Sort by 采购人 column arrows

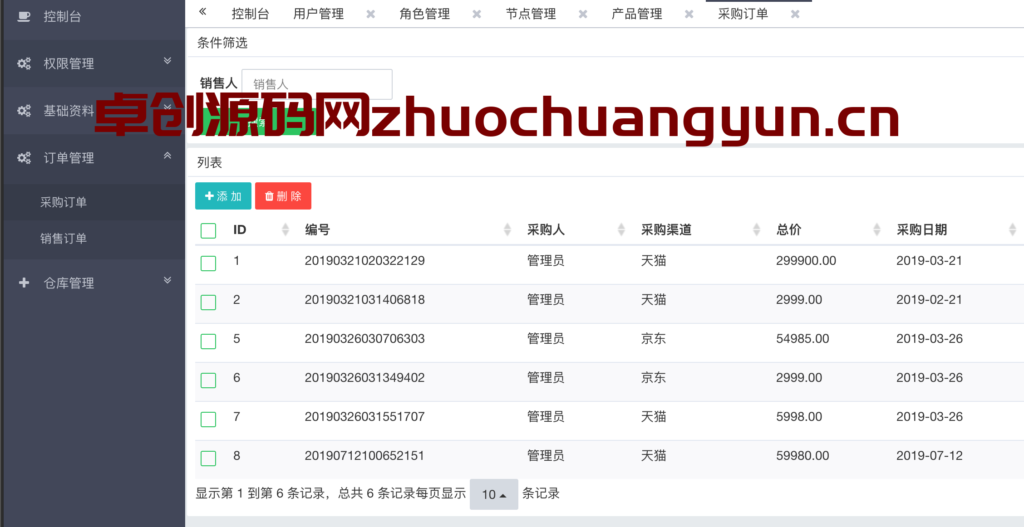click(x=620, y=230)
